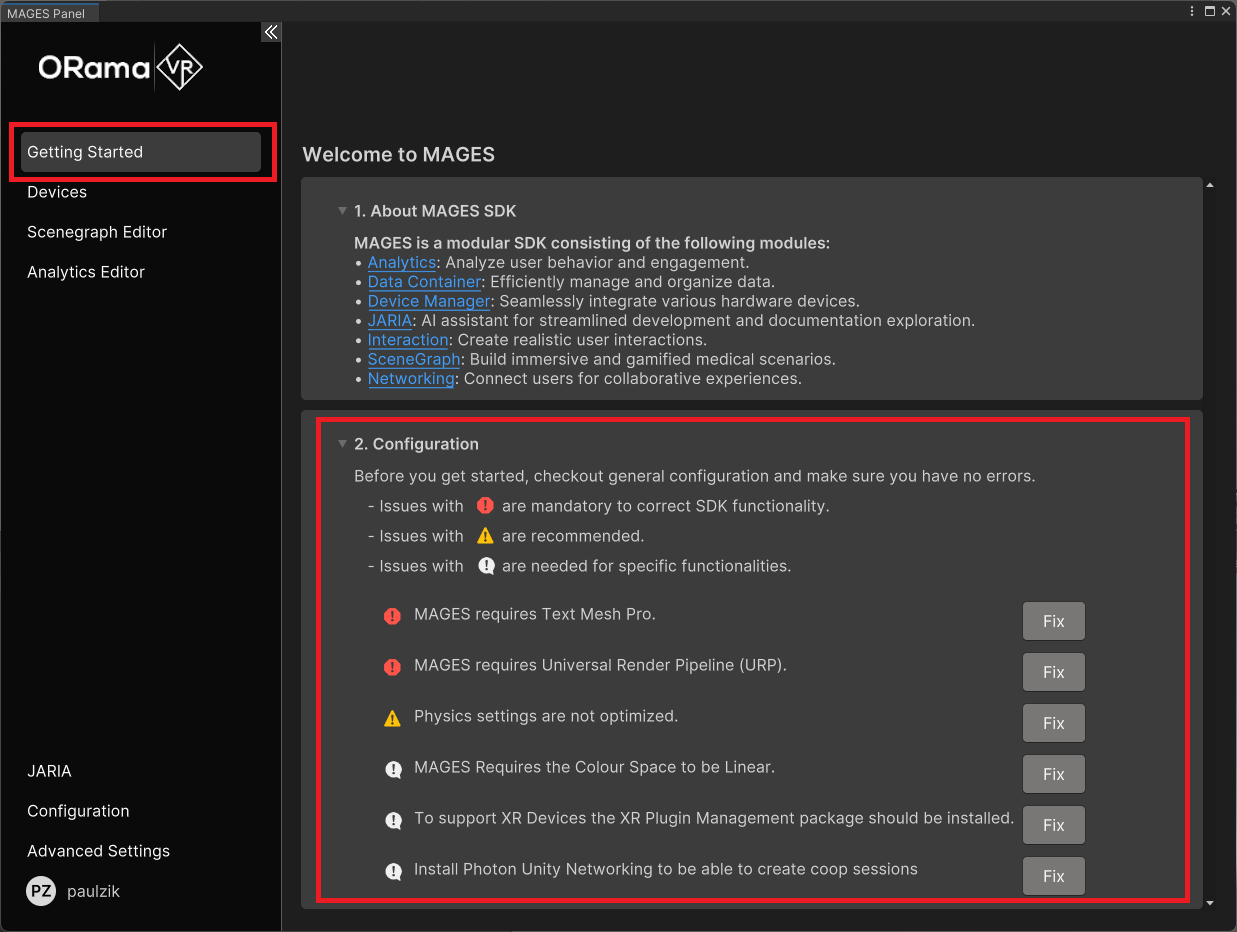Select Scenegraph Editor in sidebar
This screenshot has width=1237, height=932.
pos(97,232)
